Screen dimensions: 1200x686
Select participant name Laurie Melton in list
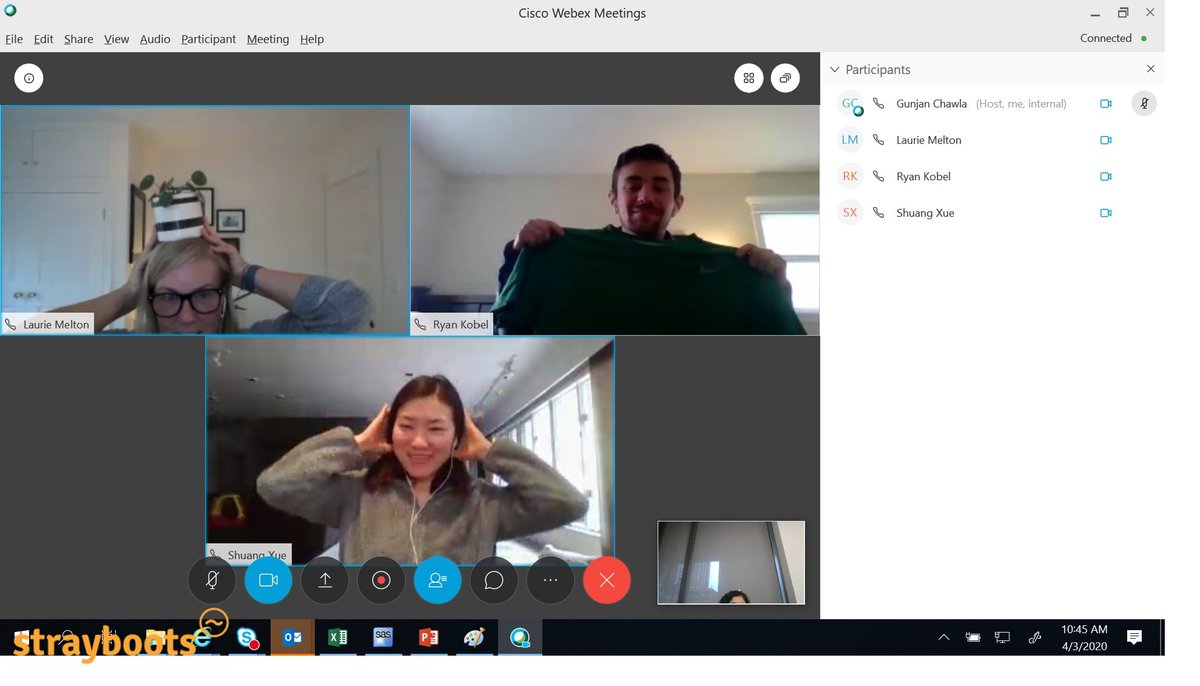click(x=929, y=140)
